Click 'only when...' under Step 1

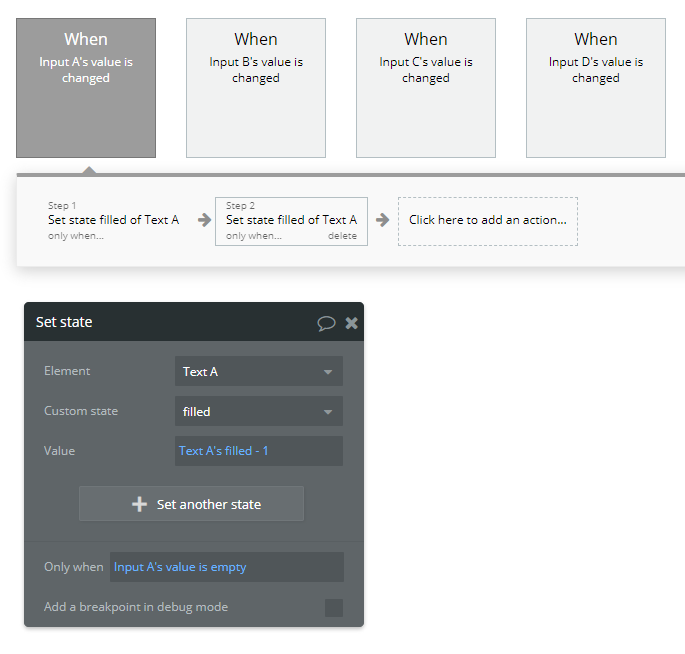click(76, 236)
